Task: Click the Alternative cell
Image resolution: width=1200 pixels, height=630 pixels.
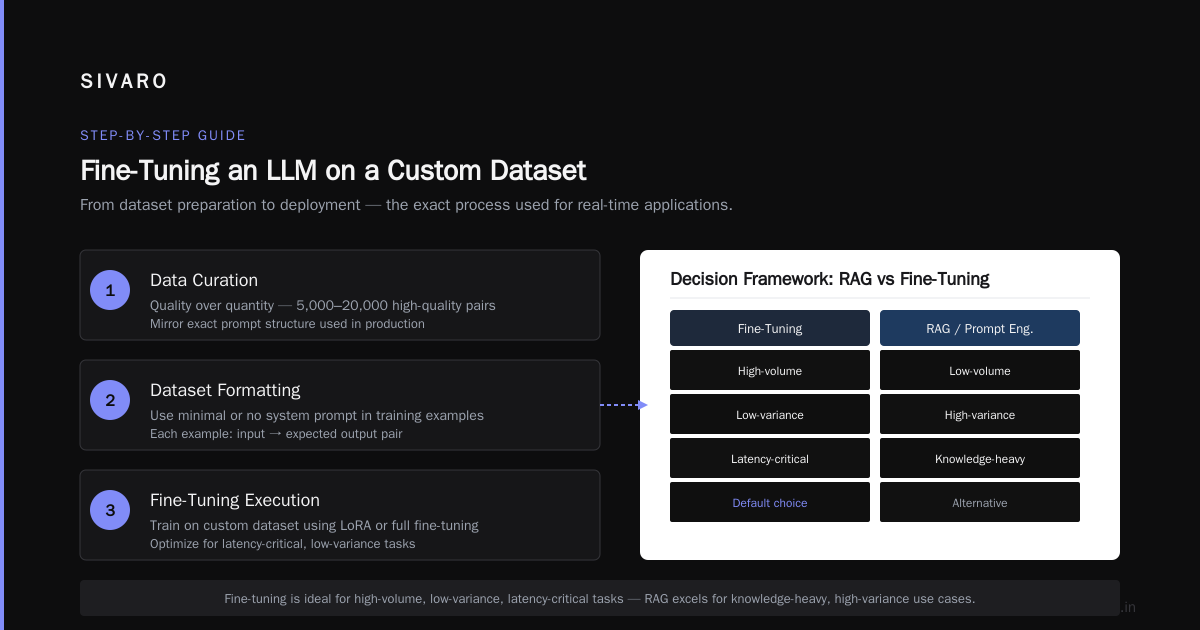Action: (980, 502)
